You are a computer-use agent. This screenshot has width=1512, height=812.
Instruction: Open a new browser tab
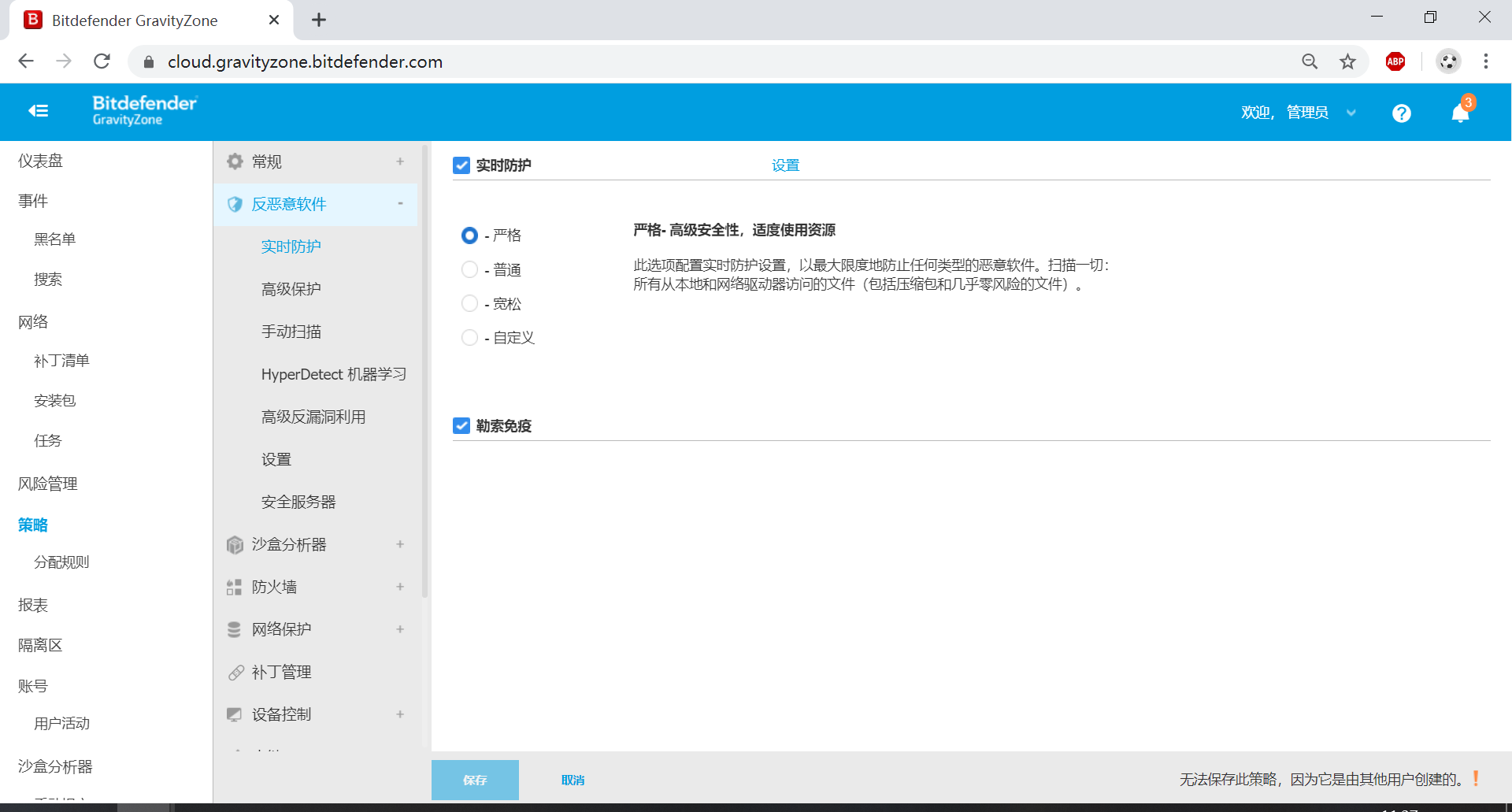pos(319,20)
